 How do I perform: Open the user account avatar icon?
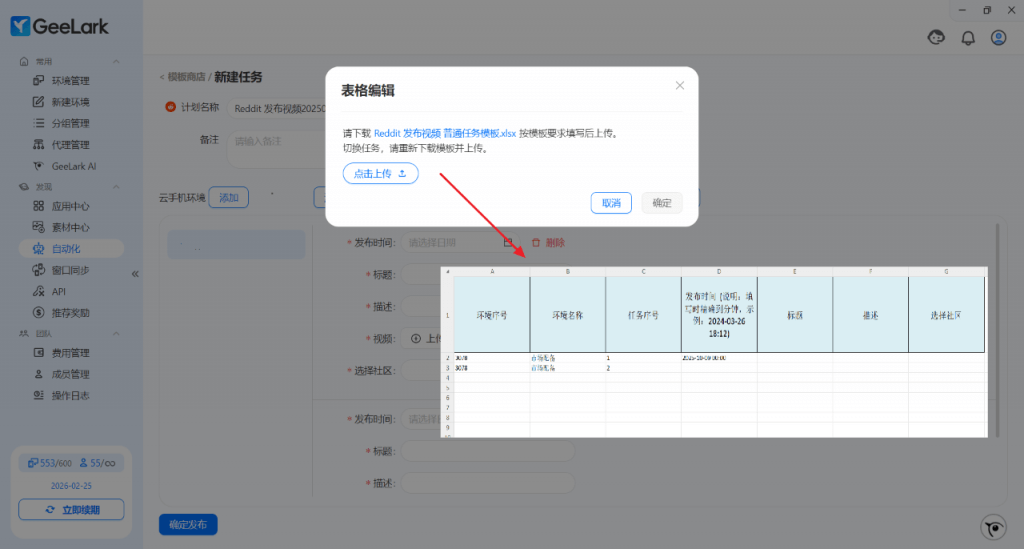coord(998,38)
